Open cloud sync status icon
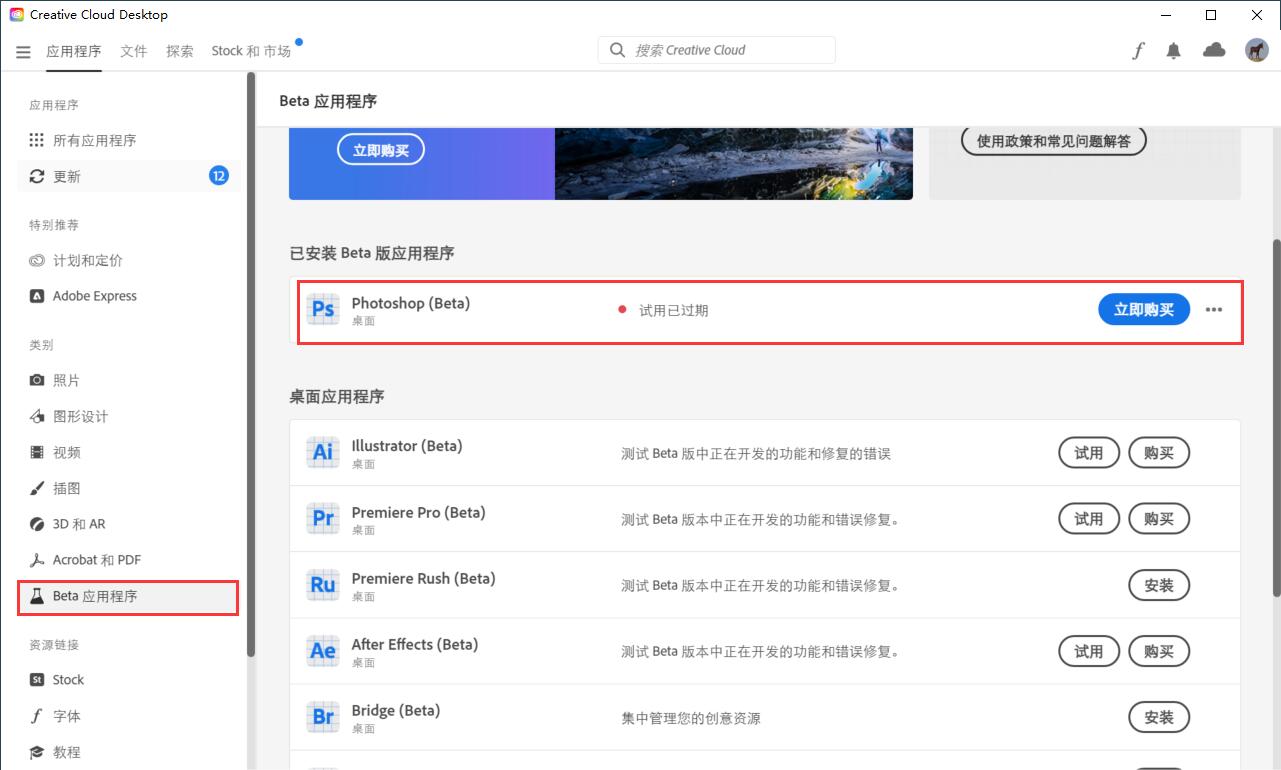Image resolution: width=1281 pixels, height=770 pixels. [x=1214, y=50]
